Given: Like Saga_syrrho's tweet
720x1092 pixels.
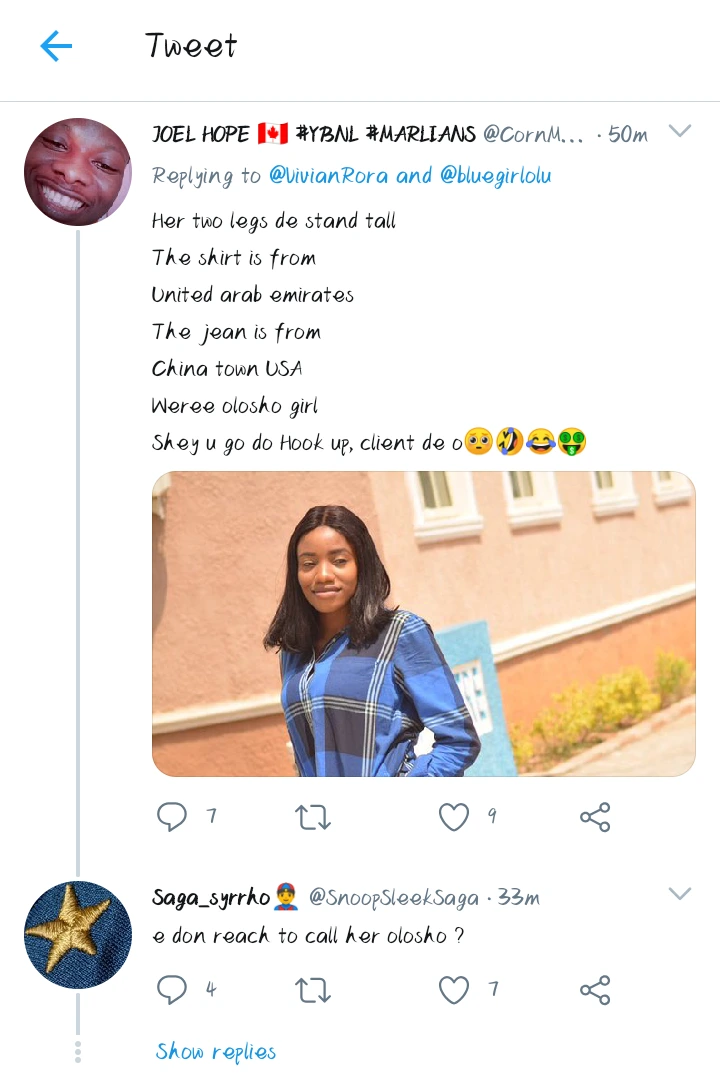Looking at the screenshot, I should click(454, 990).
